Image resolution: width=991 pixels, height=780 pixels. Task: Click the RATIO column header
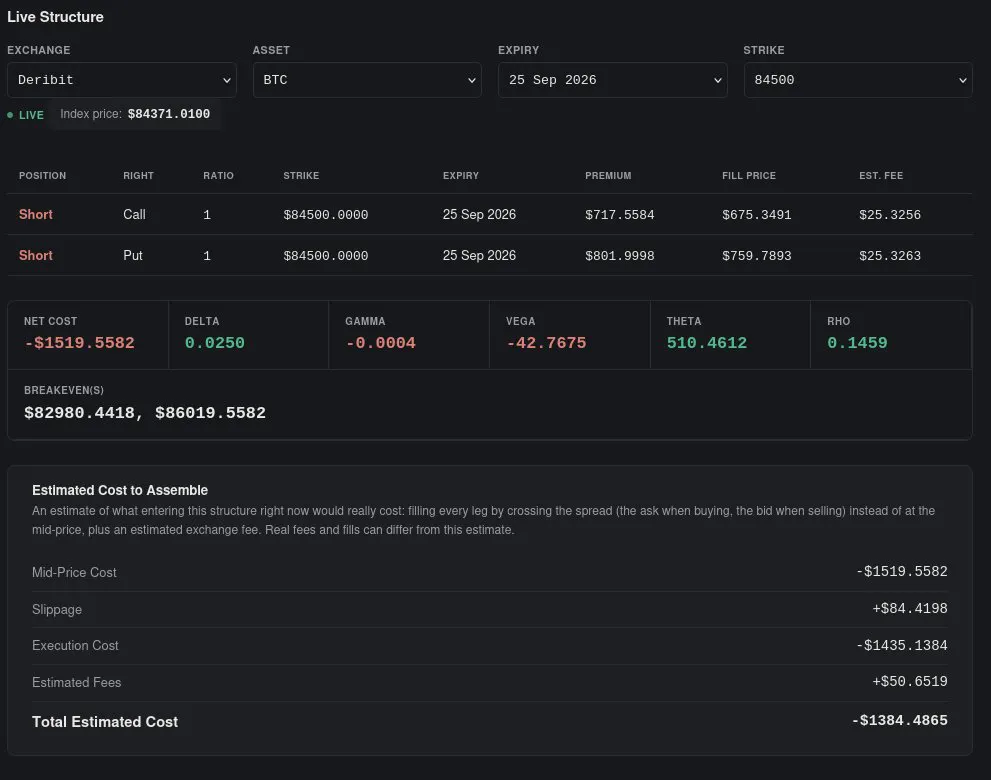[x=218, y=176]
